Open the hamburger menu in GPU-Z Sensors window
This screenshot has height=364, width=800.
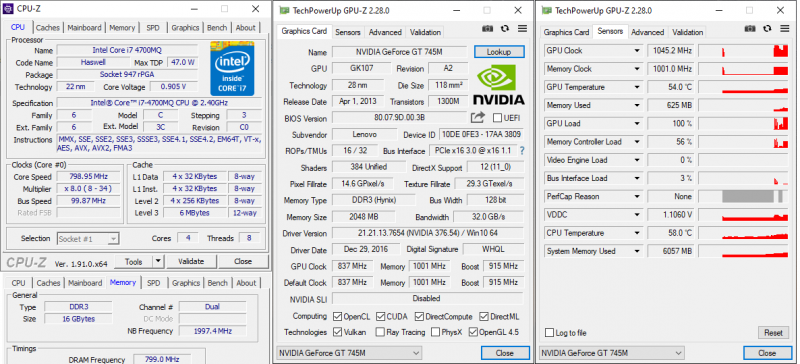784,29
